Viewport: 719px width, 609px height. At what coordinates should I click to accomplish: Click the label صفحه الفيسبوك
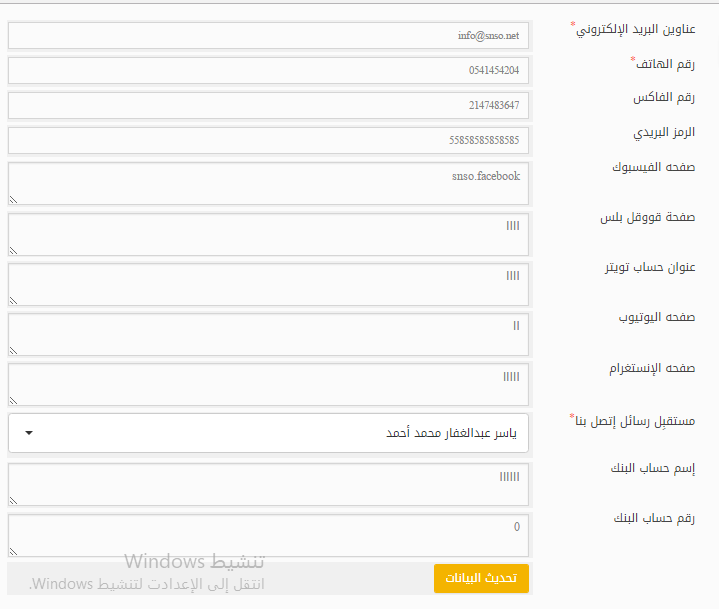pyautogui.click(x=654, y=167)
